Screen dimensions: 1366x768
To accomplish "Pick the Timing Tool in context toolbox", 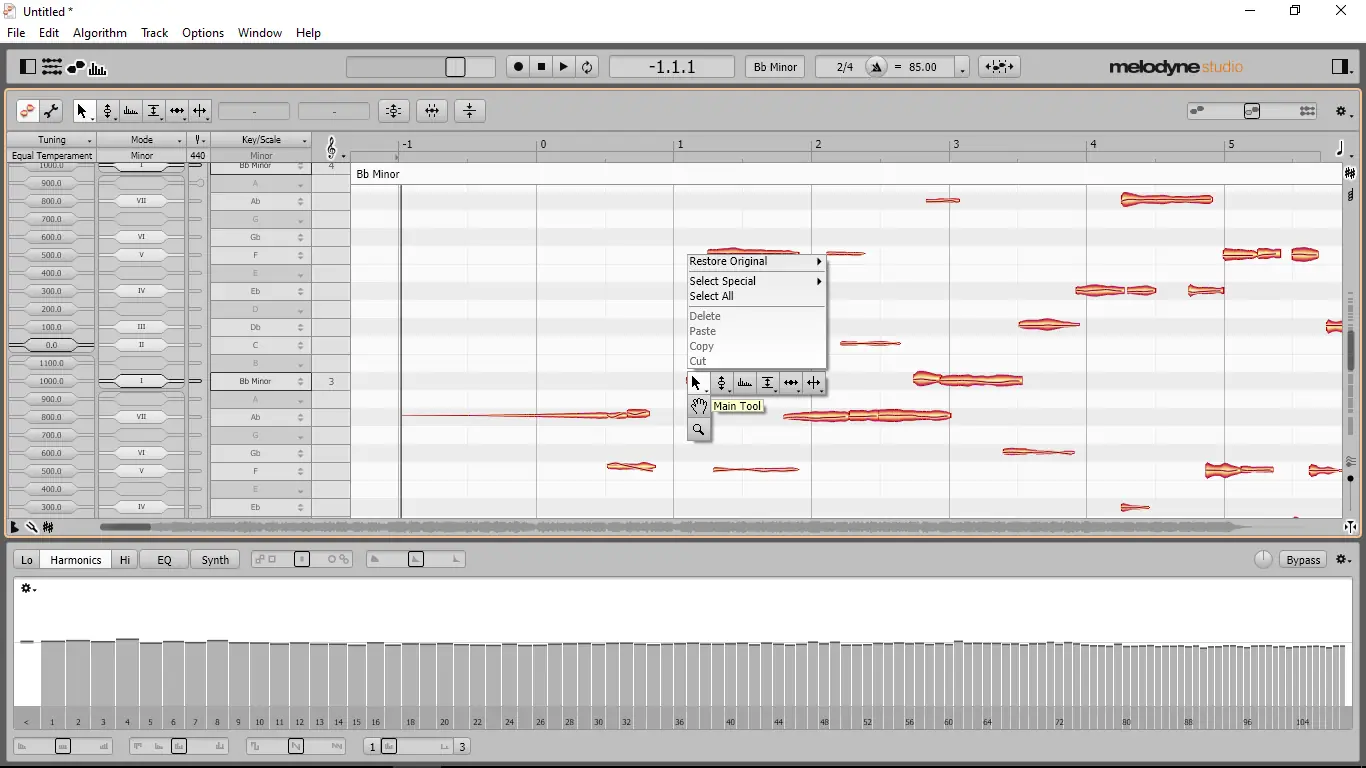I will [x=791, y=383].
